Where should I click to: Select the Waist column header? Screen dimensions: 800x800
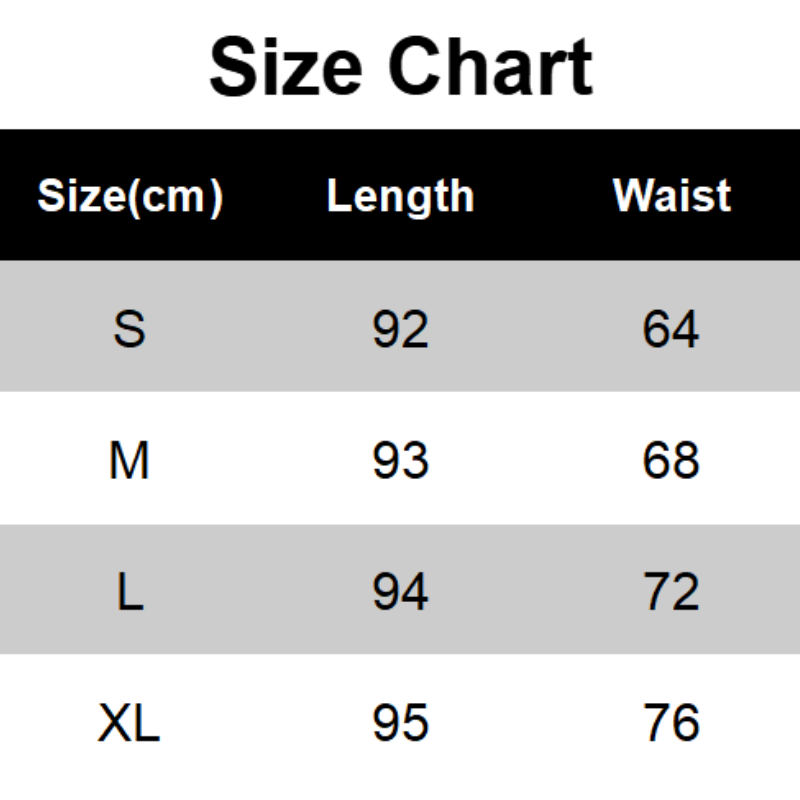pyautogui.click(x=671, y=196)
